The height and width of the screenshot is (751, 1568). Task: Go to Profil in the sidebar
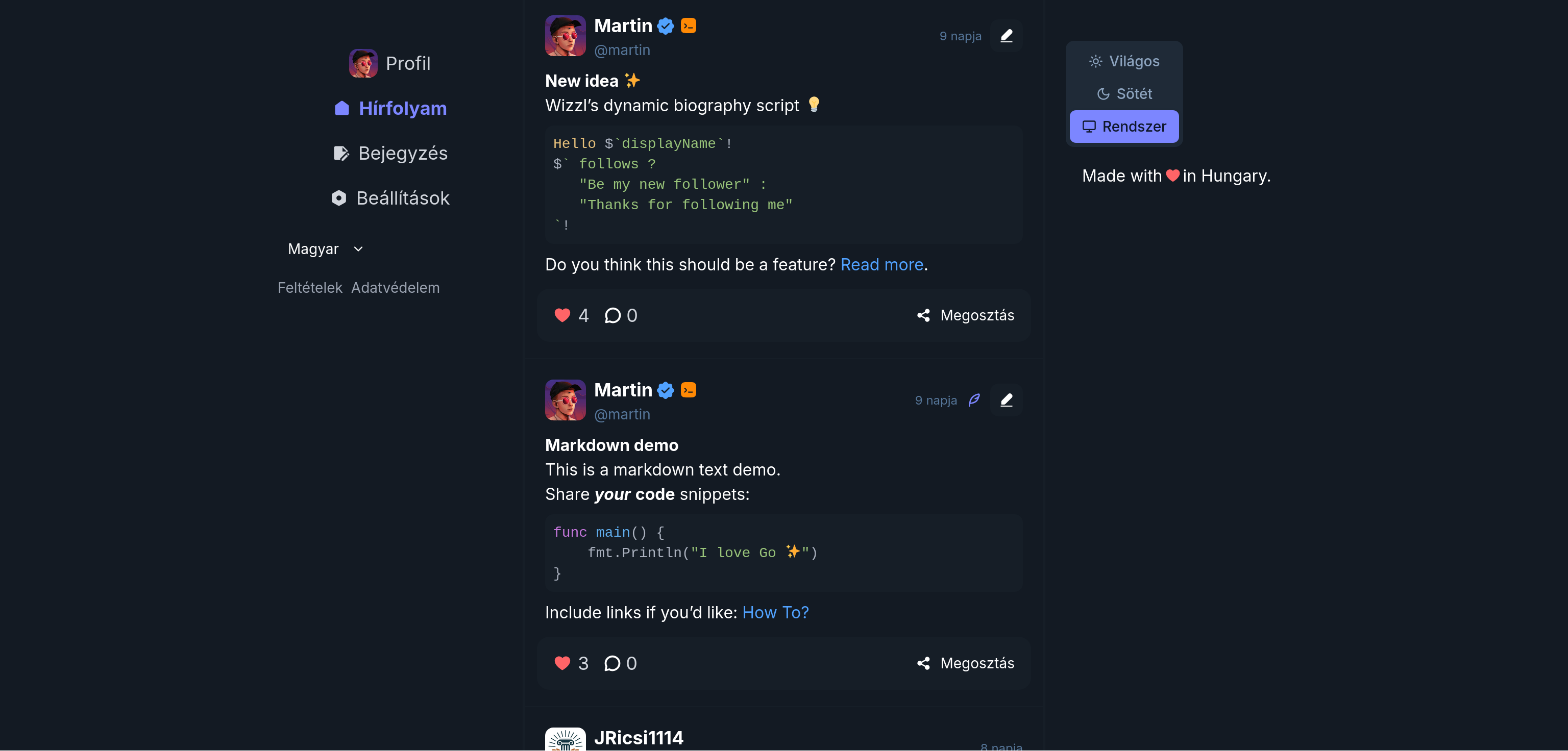390,63
